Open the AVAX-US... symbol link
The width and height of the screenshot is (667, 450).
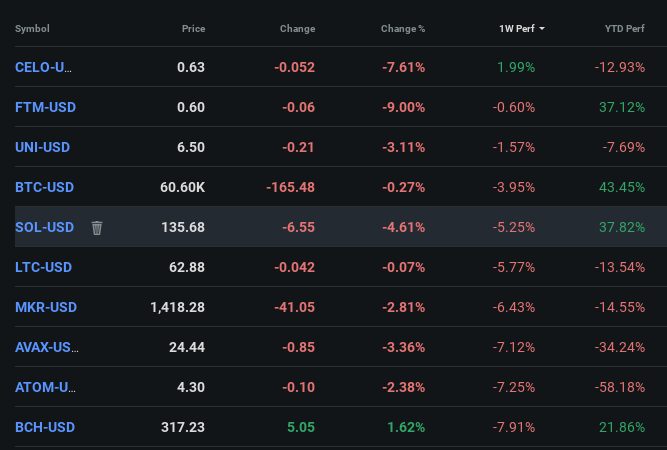47,347
